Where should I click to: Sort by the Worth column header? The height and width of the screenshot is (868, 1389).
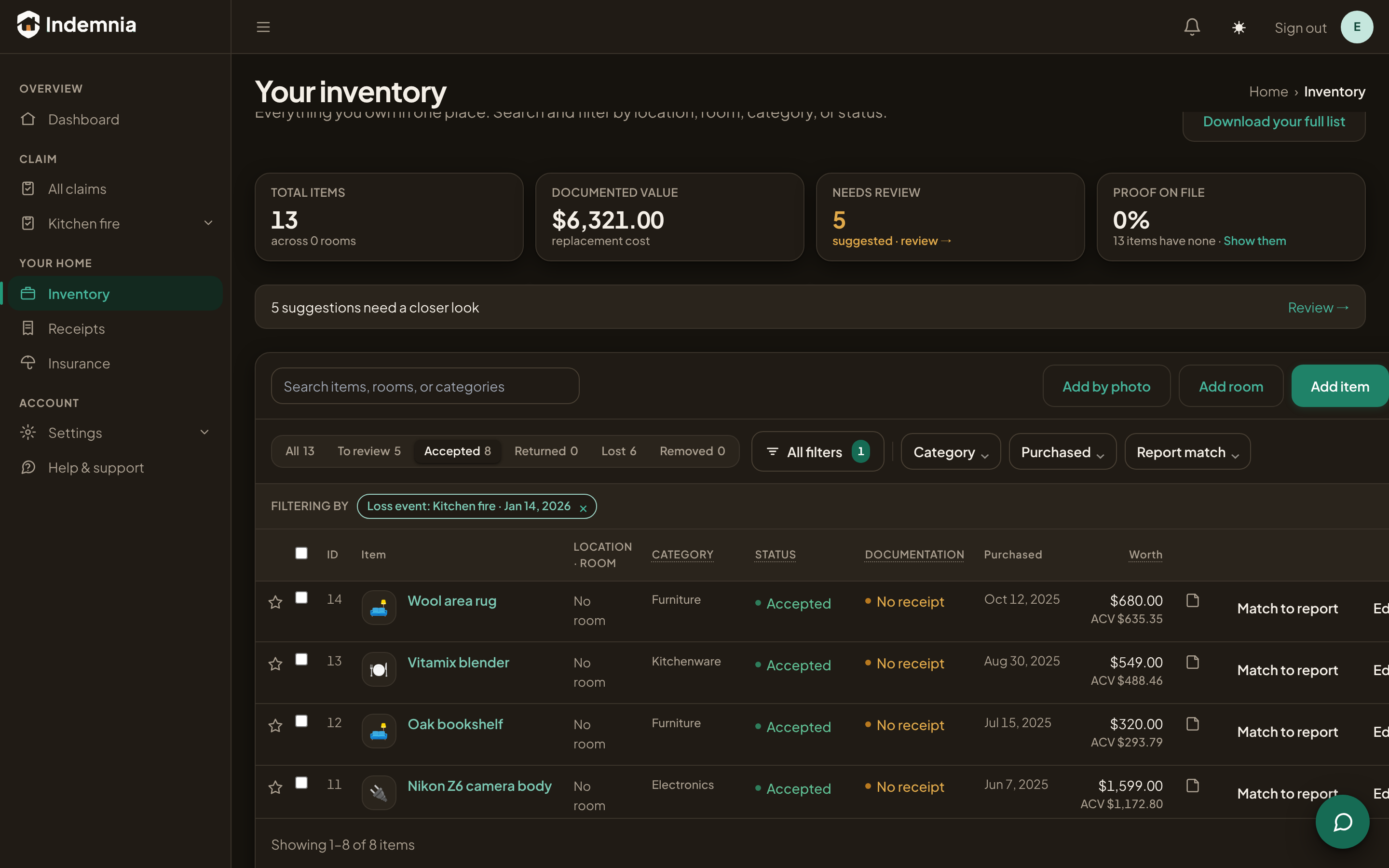1145,555
